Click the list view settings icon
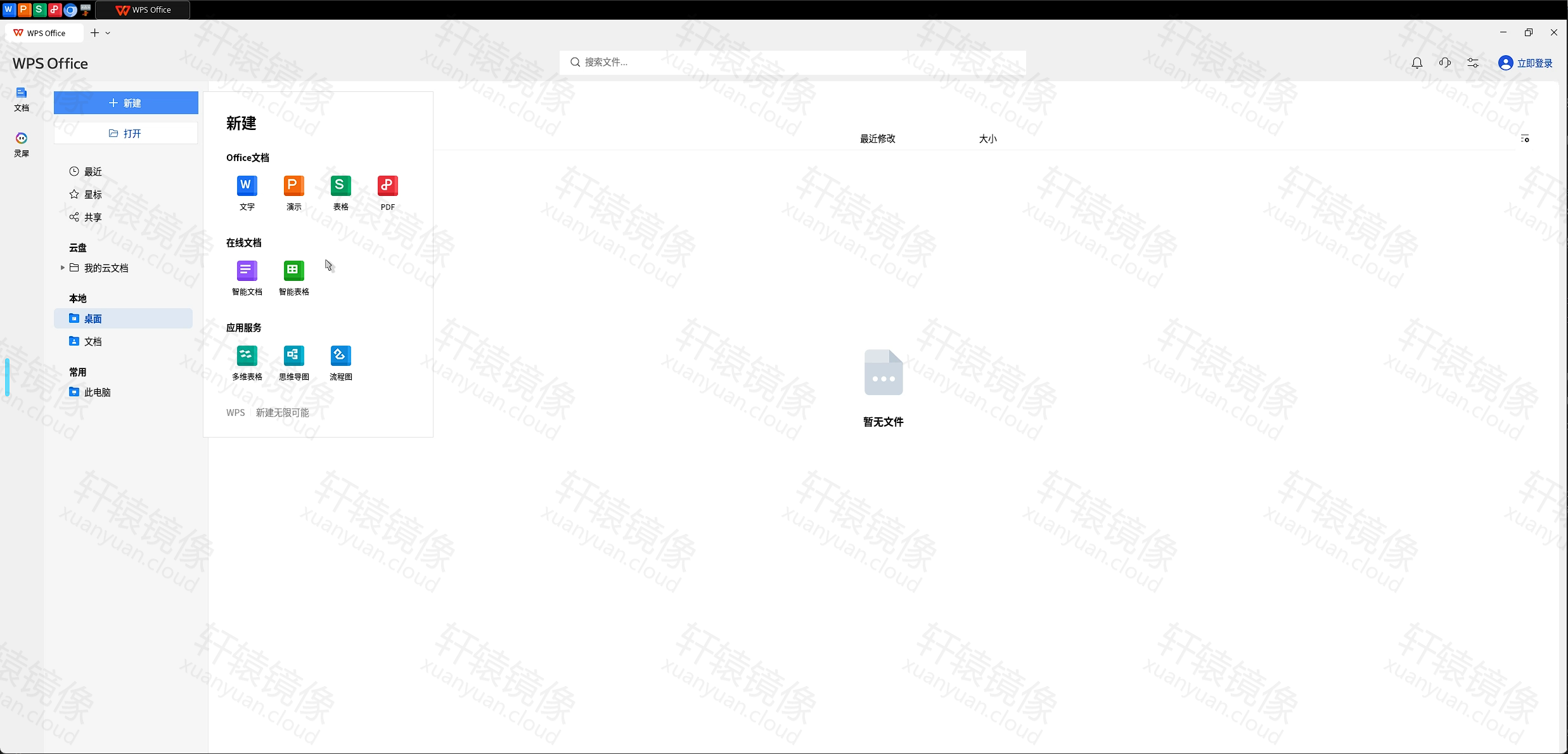 1525,138
